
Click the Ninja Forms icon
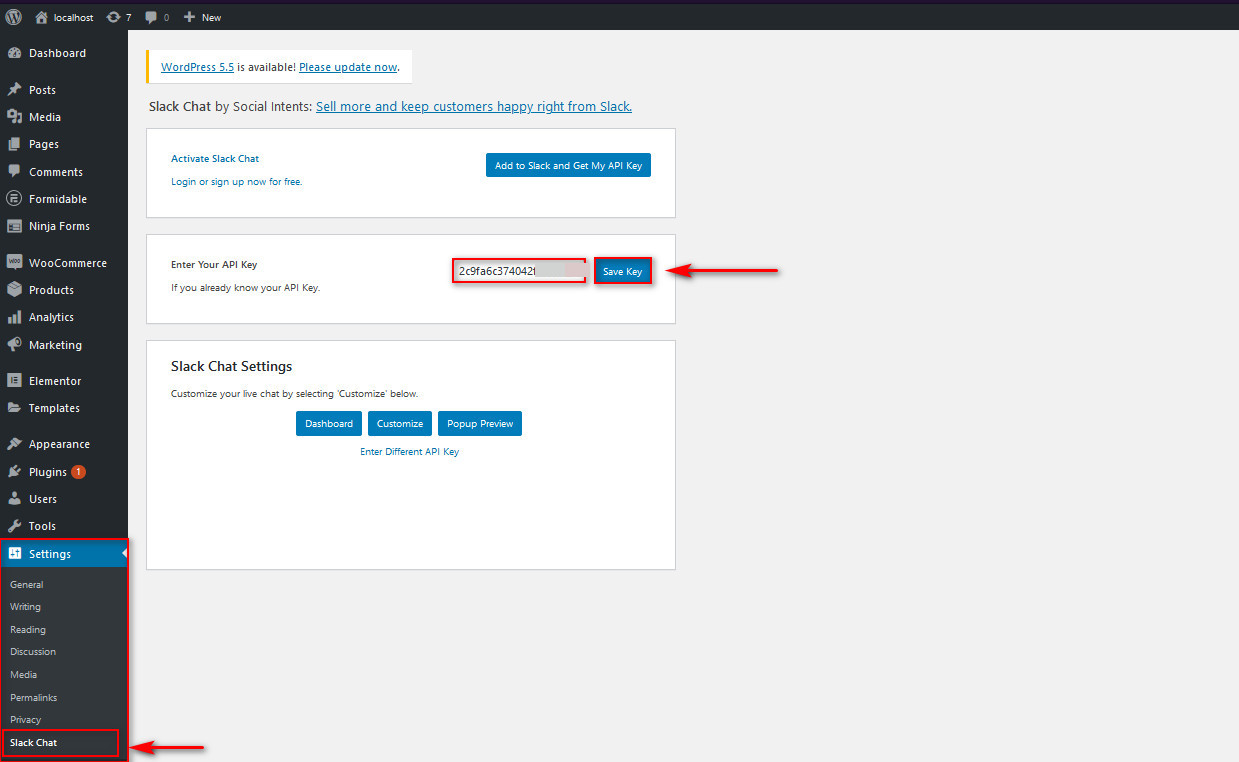coord(14,226)
